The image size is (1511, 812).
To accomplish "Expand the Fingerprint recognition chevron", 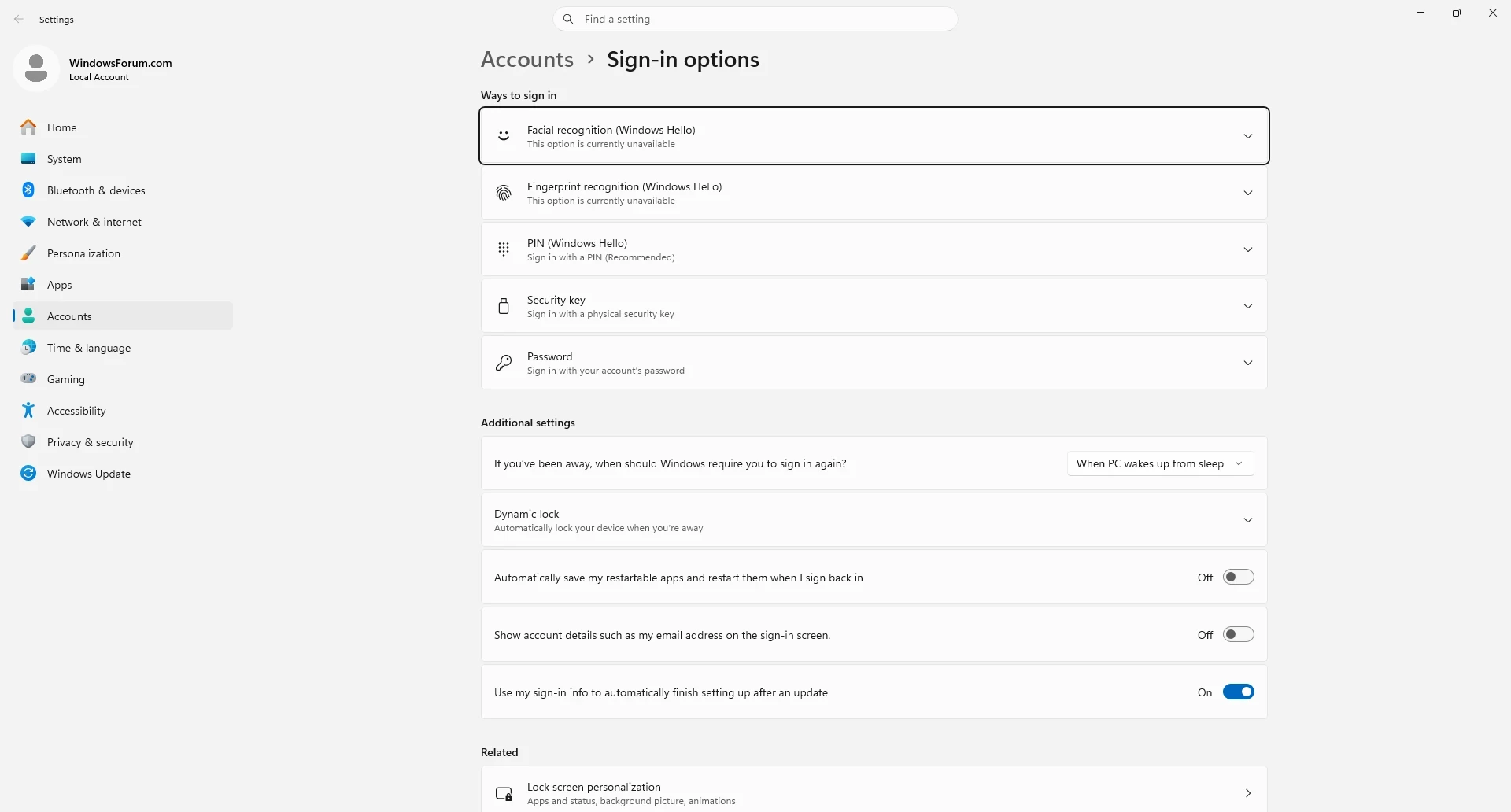I will coord(1248,193).
